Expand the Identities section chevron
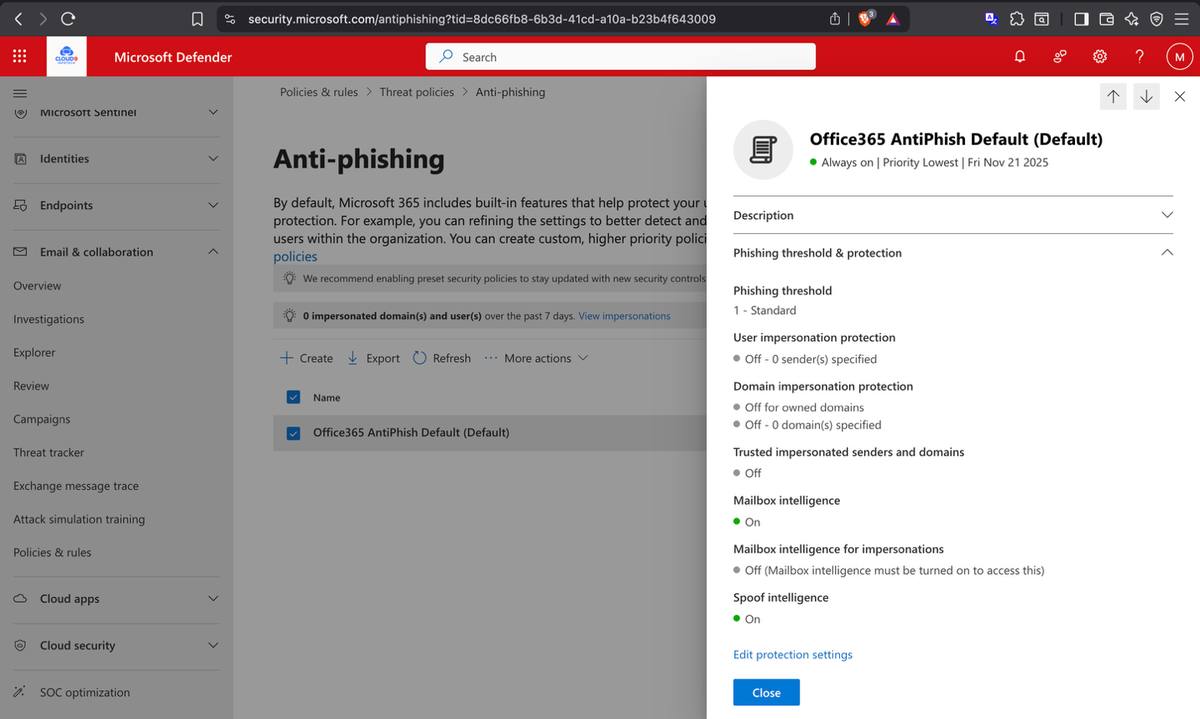The width and height of the screenshot is (1200, 719). [x=213, y=158]
